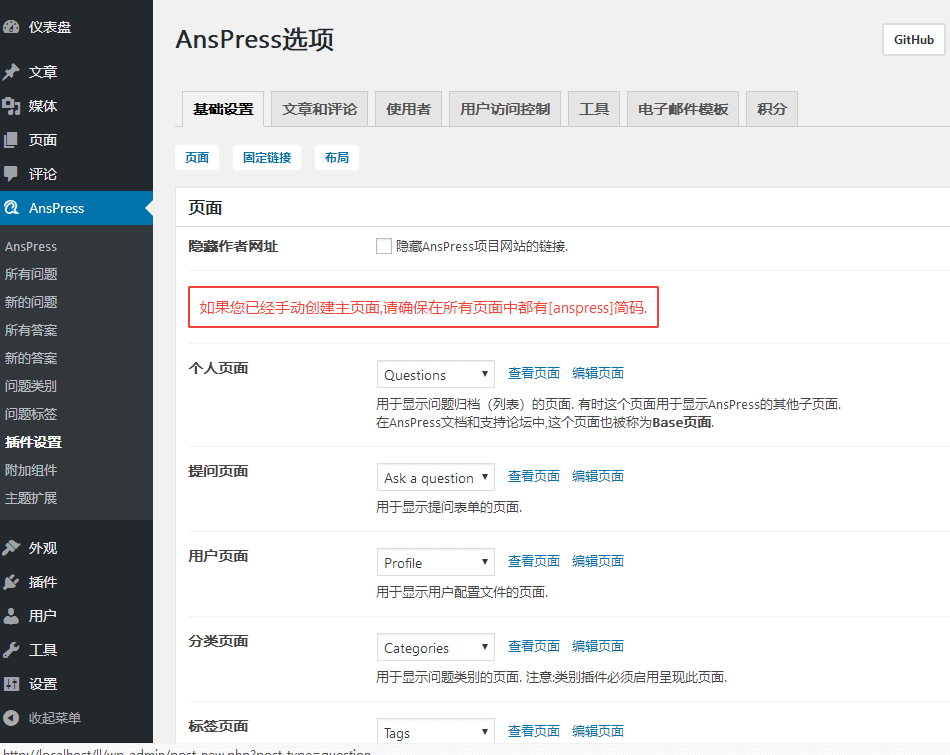Click the pages icon beside 页面

[x=12, y=140]
